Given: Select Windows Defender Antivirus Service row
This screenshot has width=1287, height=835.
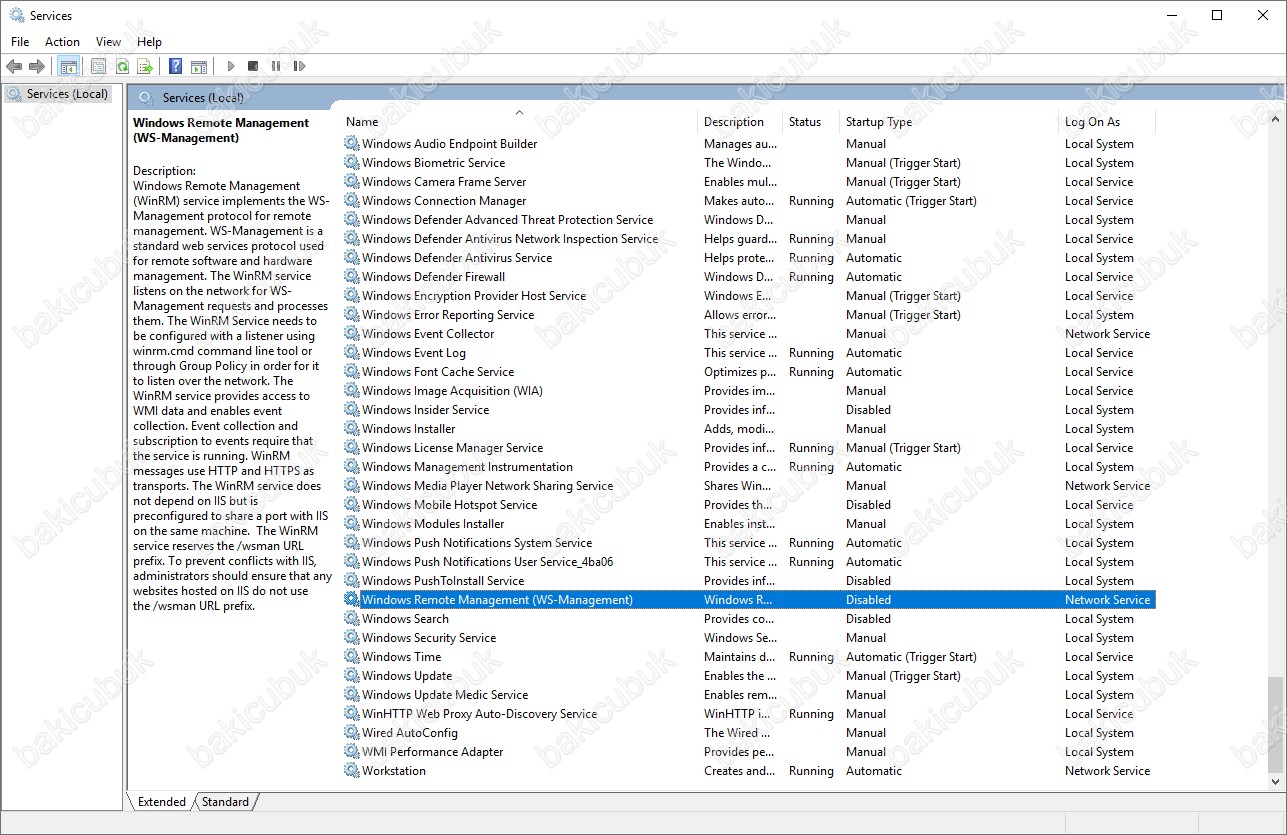Looking at the screenshot, I should coord(749,258).
